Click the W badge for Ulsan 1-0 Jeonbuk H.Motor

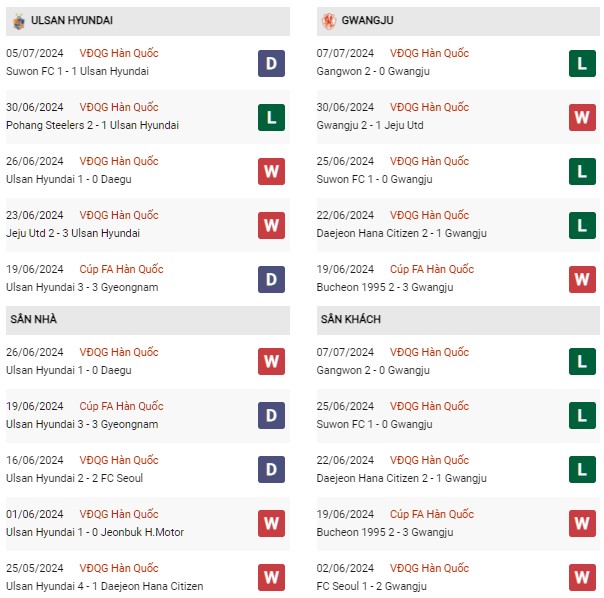(x=271, y=523)
